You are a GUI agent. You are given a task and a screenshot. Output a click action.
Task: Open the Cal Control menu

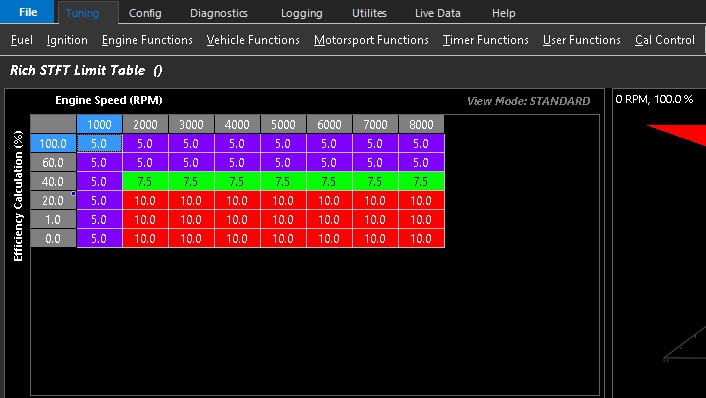click(665, 40)
